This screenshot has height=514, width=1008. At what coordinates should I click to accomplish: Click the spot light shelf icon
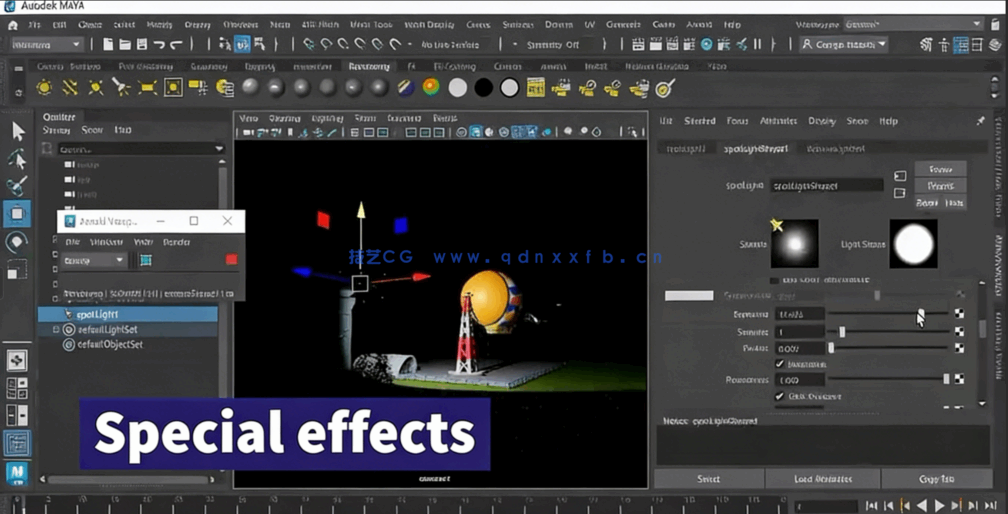tap(121, 89)
